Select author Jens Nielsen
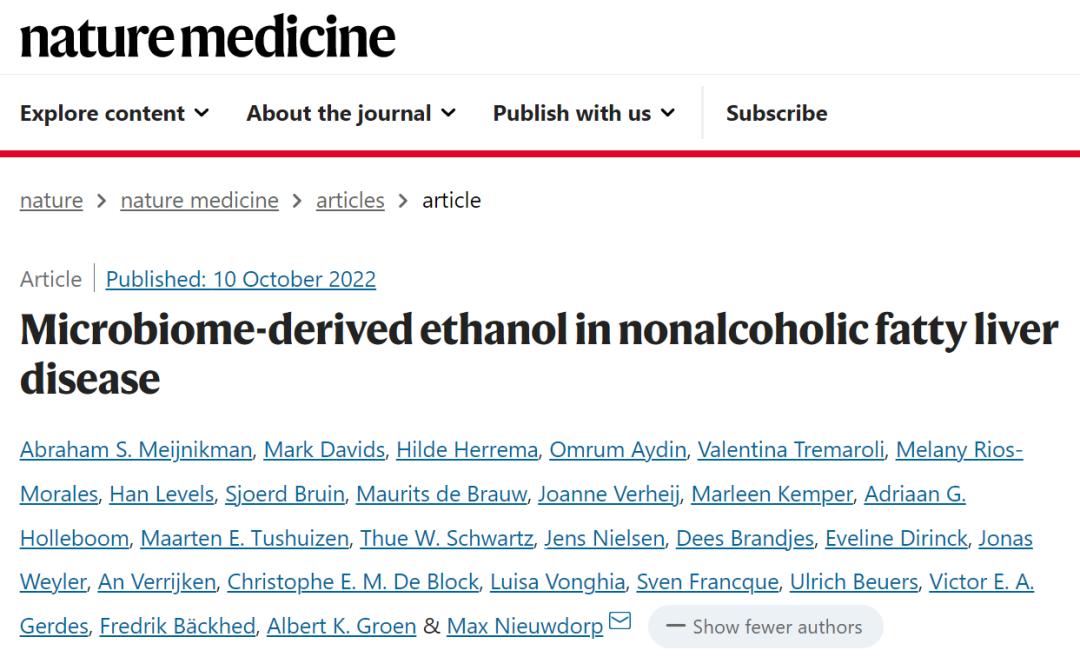1080x657 pixels. tap(605, 538)
